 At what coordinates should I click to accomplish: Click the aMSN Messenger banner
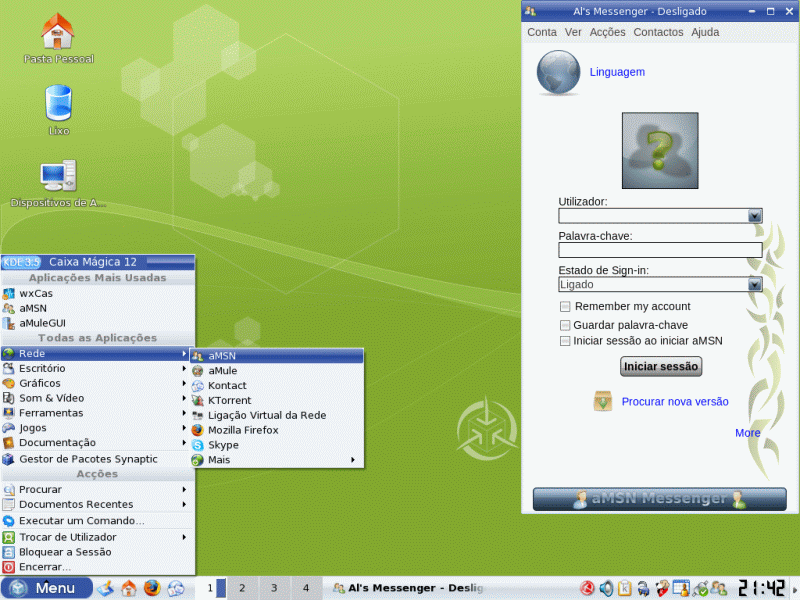tap(660, 498)
